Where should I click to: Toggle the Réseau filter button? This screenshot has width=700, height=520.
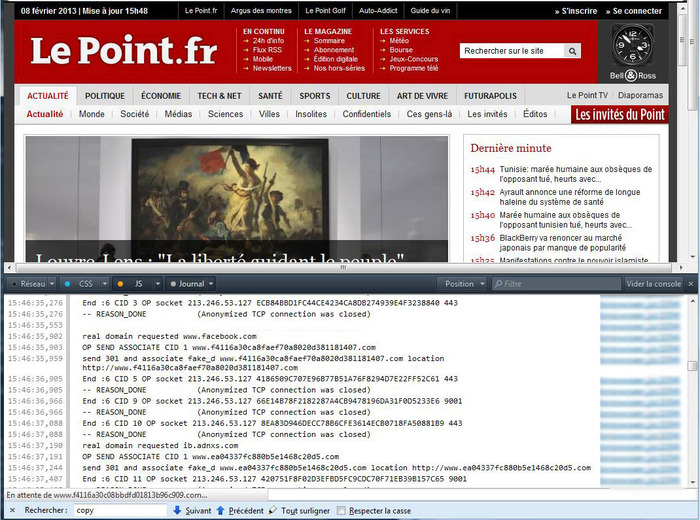pos(29,284)
